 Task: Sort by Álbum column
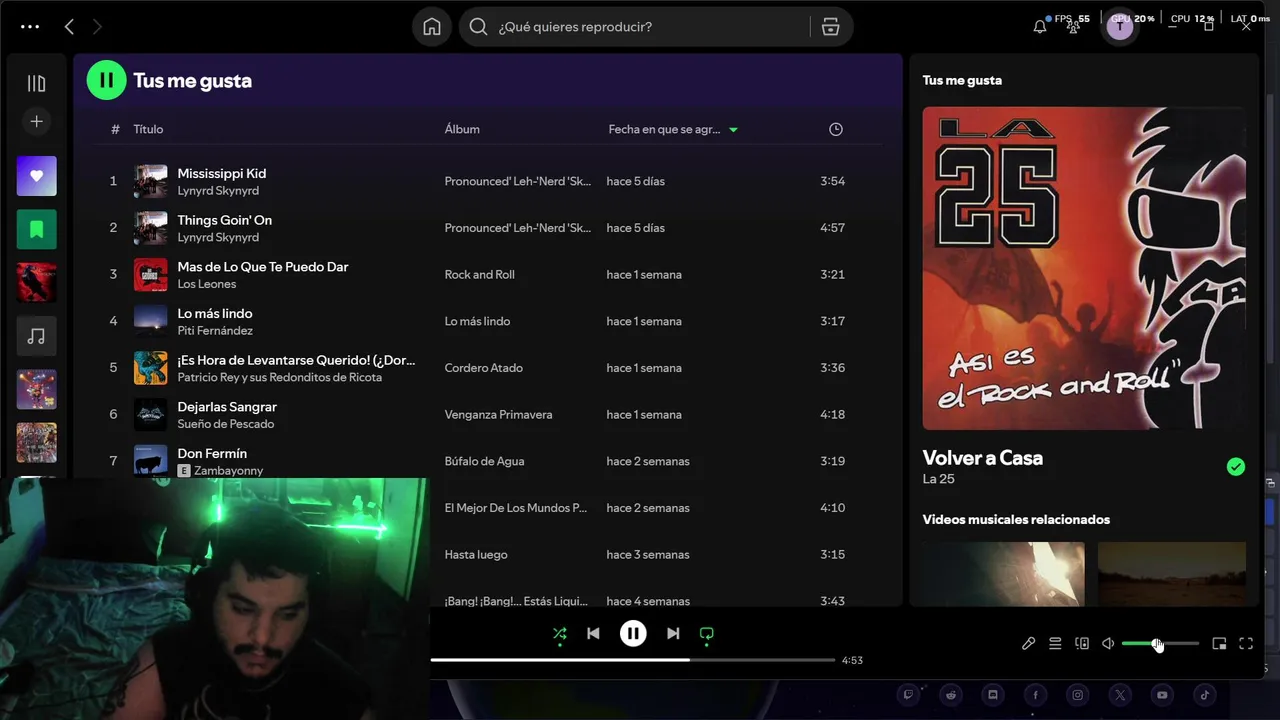pos(462,129)
